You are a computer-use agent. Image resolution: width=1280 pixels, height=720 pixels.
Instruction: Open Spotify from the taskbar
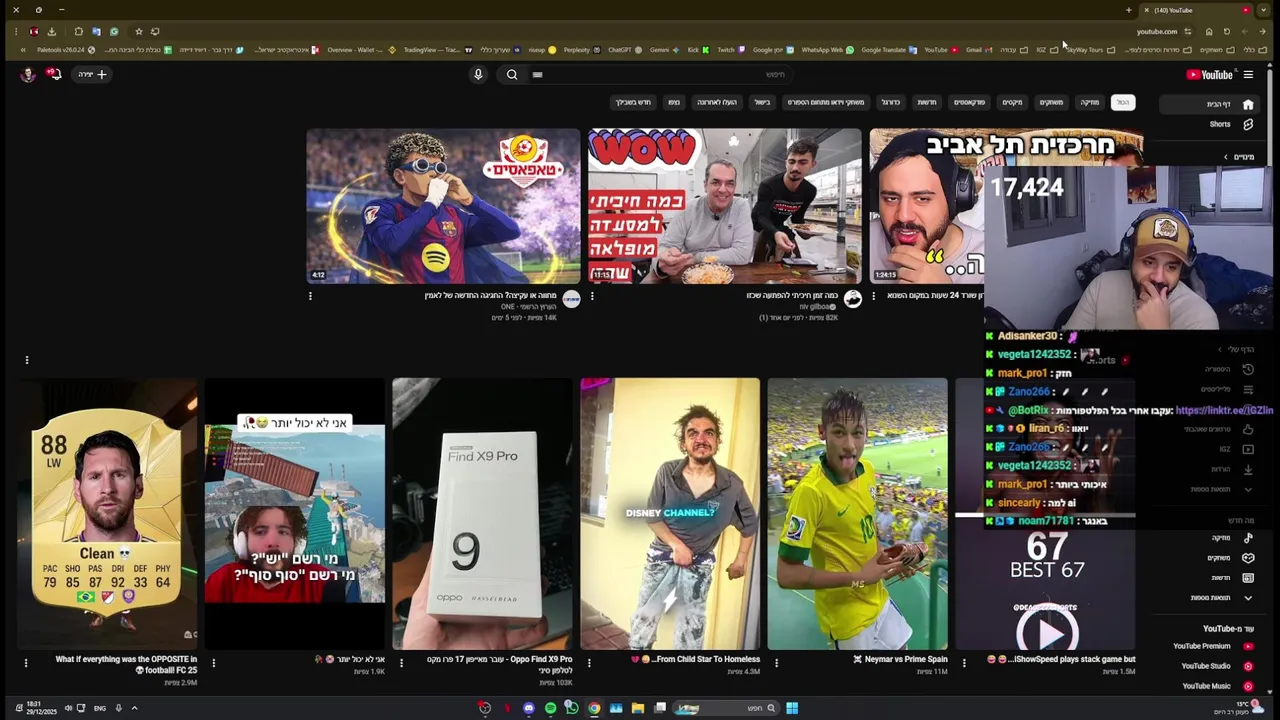pyautogui.click(x=550, y=708)
